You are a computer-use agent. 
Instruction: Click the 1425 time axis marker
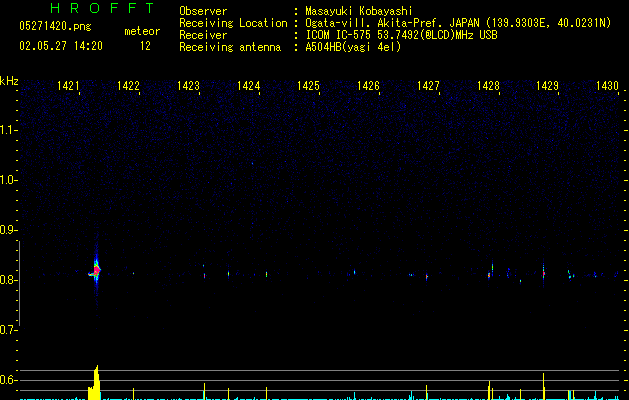[x=308, y=86]
